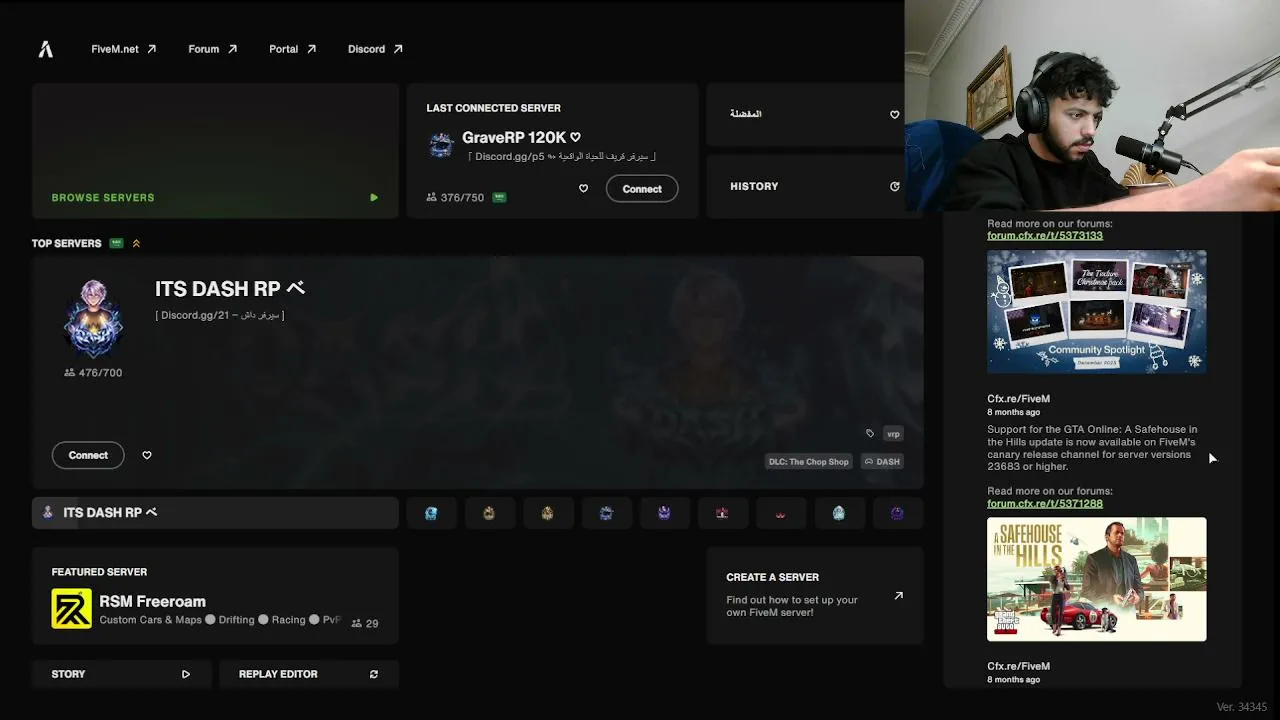Open the ITS DASH RP server title

pos(230,289)
